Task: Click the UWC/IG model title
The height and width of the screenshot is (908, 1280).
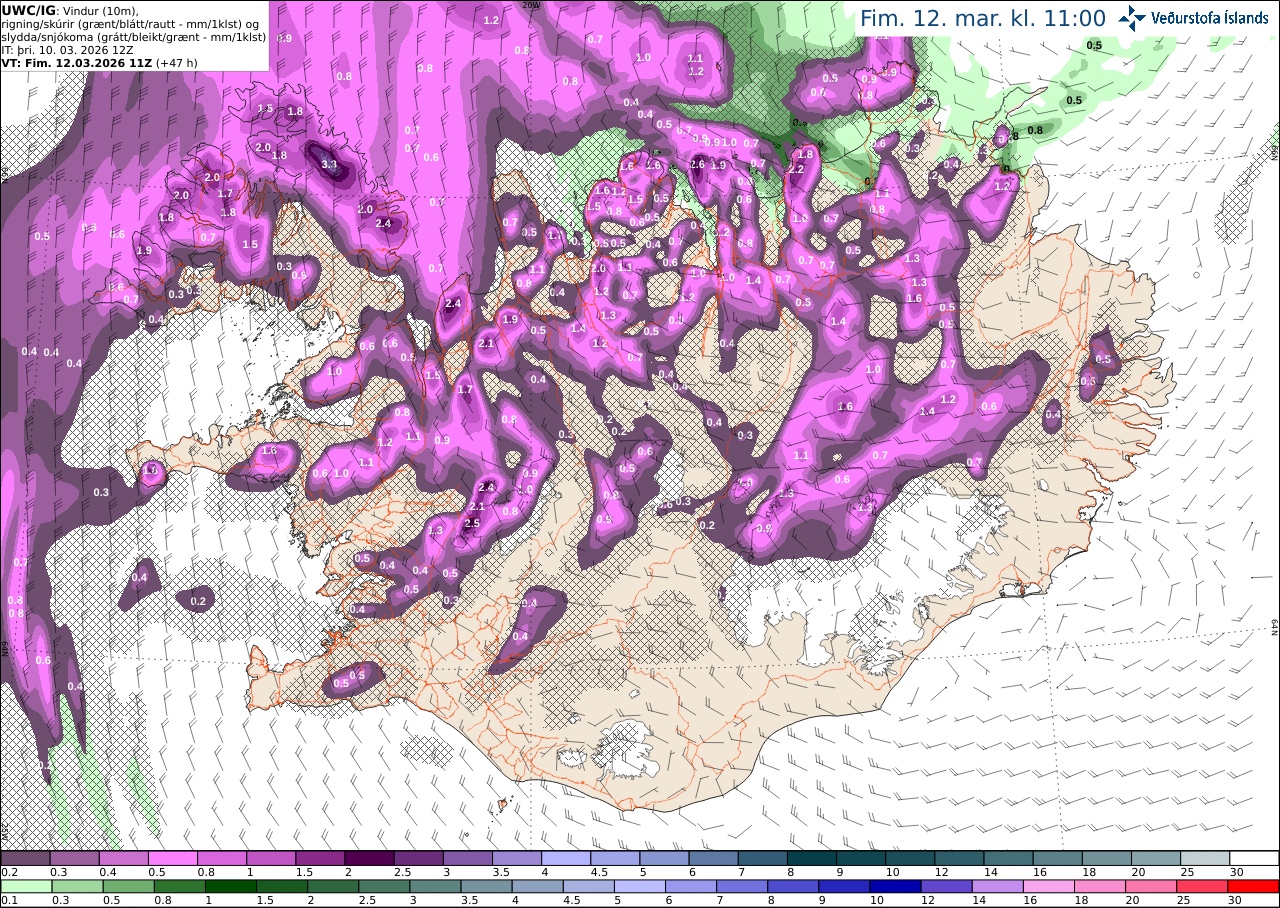Action: (x=28, y=10)
